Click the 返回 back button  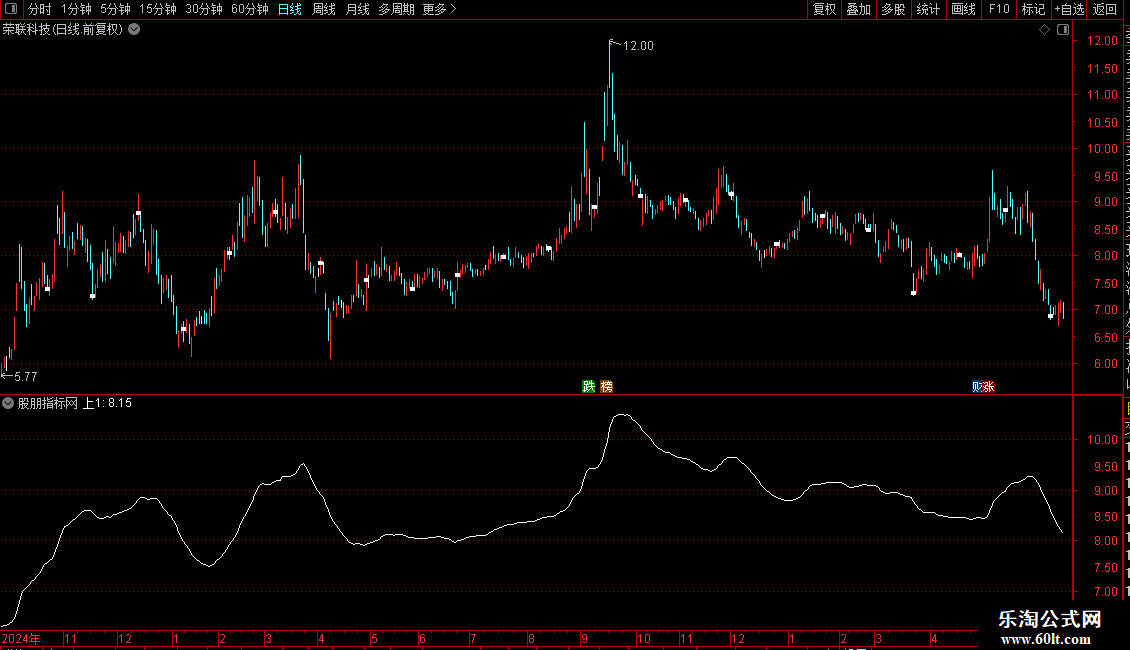coord(1105,9)
